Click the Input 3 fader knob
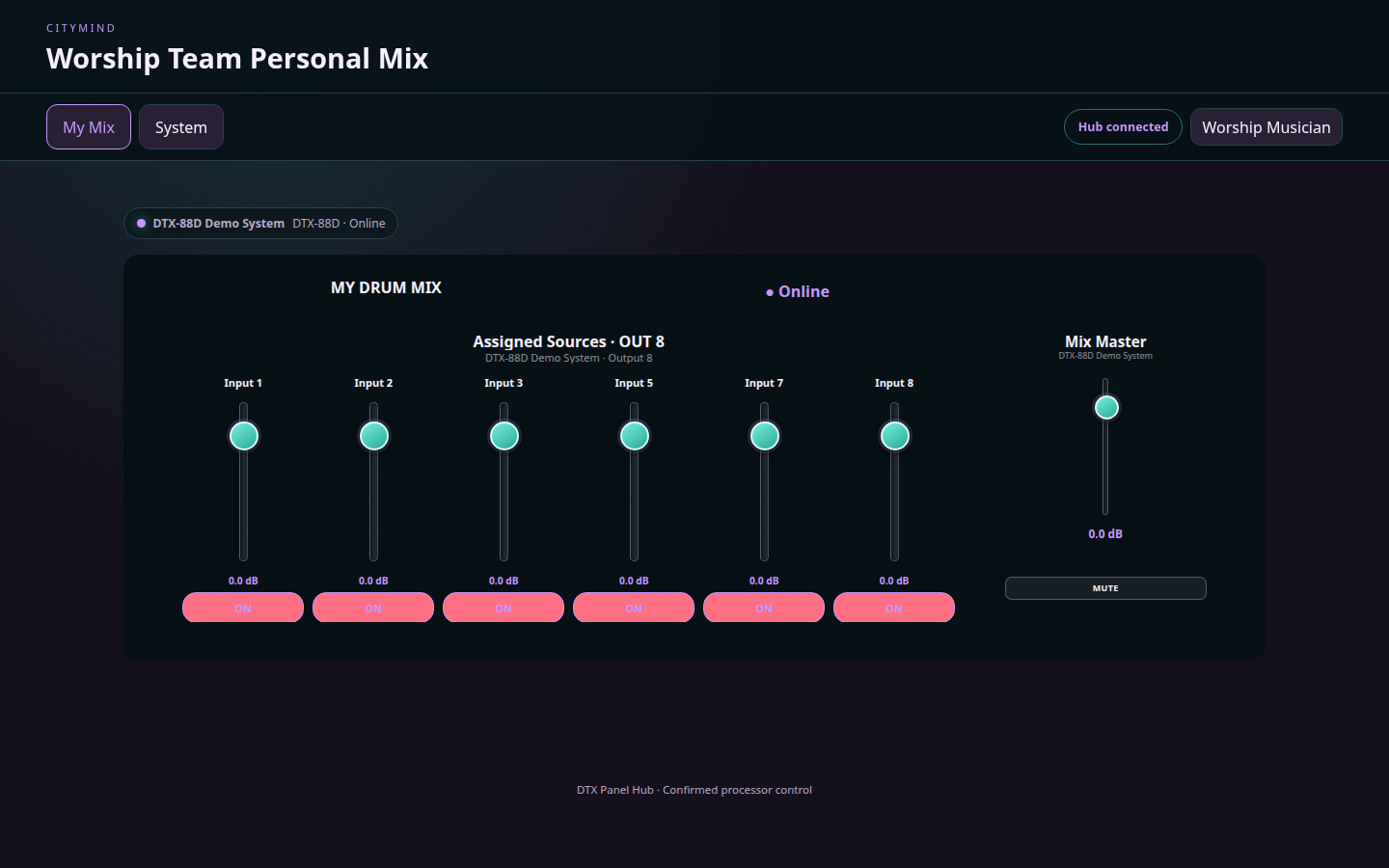The image size is (1389, 868). coord(504,436)
